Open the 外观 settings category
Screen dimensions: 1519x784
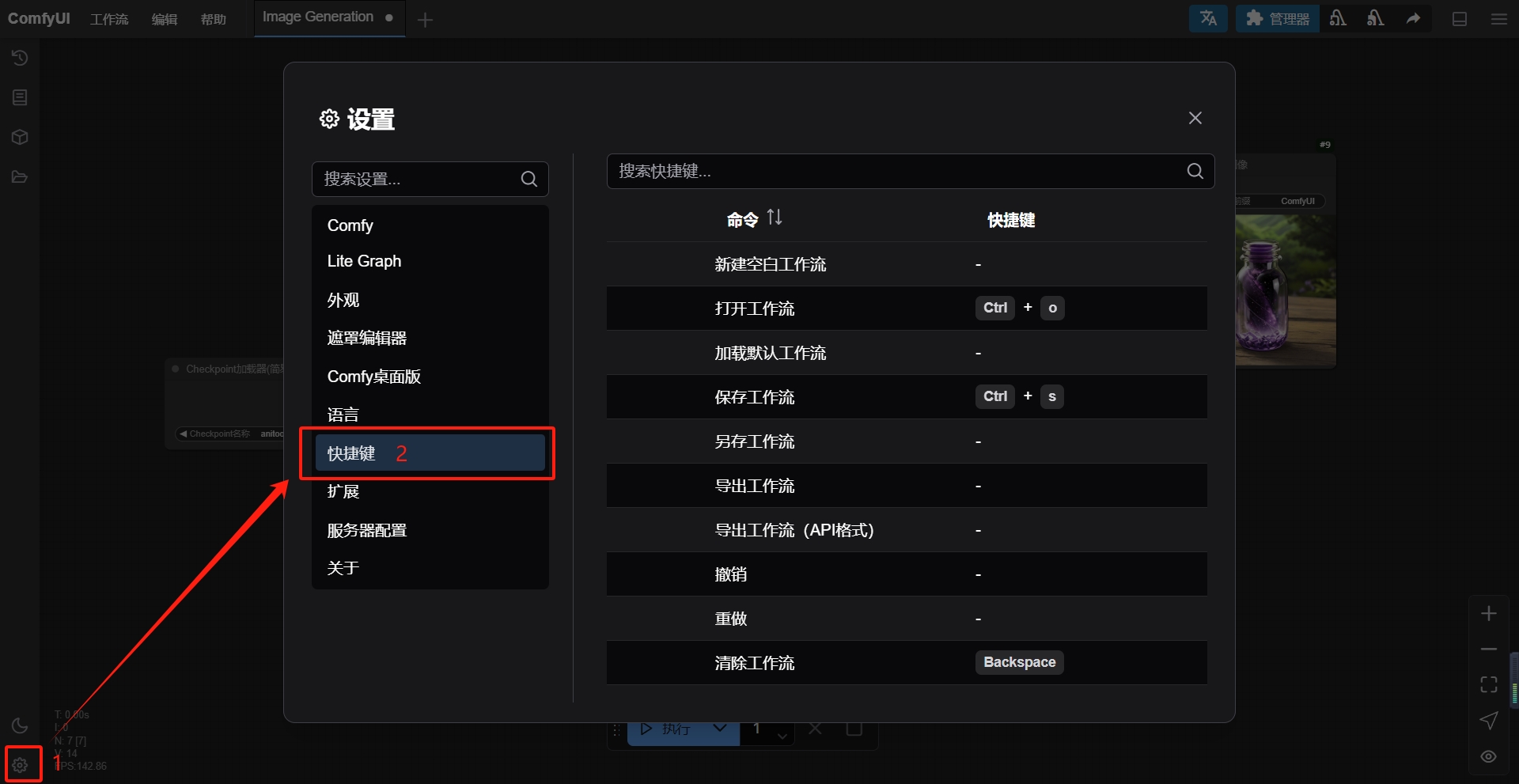click(430, 300)
